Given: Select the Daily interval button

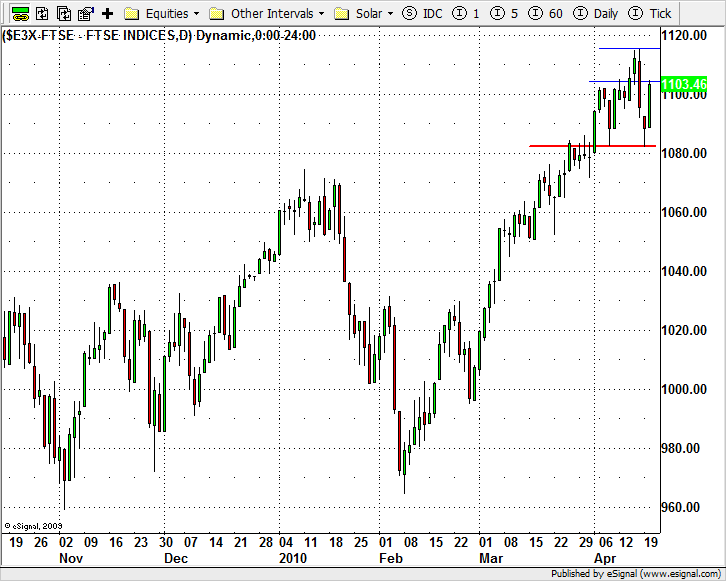Looking at the screenshot, I should (x=595, y=13).
